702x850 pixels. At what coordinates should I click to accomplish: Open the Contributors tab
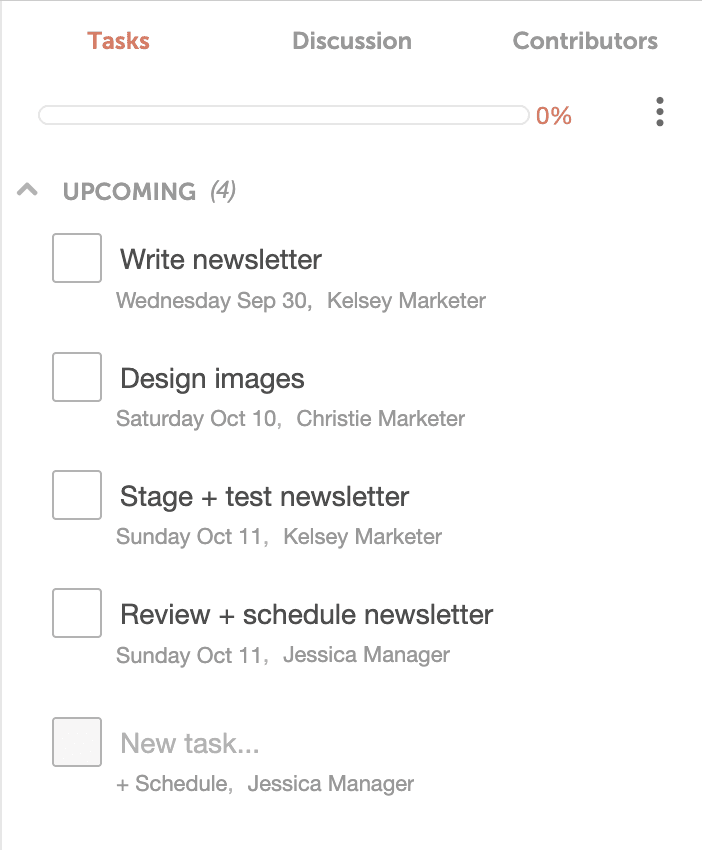tap(584, 41)
